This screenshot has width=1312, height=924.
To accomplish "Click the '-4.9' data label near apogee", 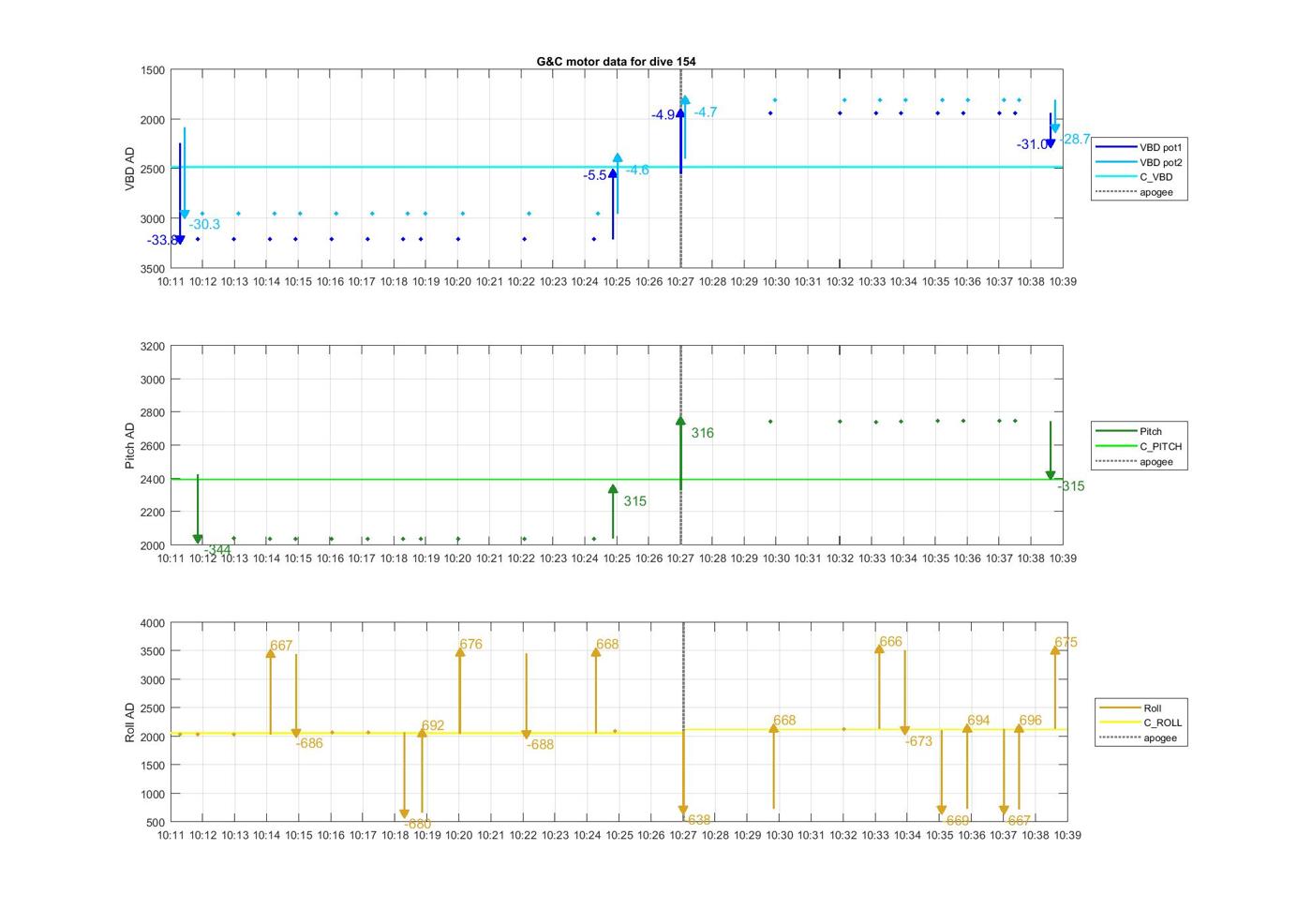I will pos(663,114).
